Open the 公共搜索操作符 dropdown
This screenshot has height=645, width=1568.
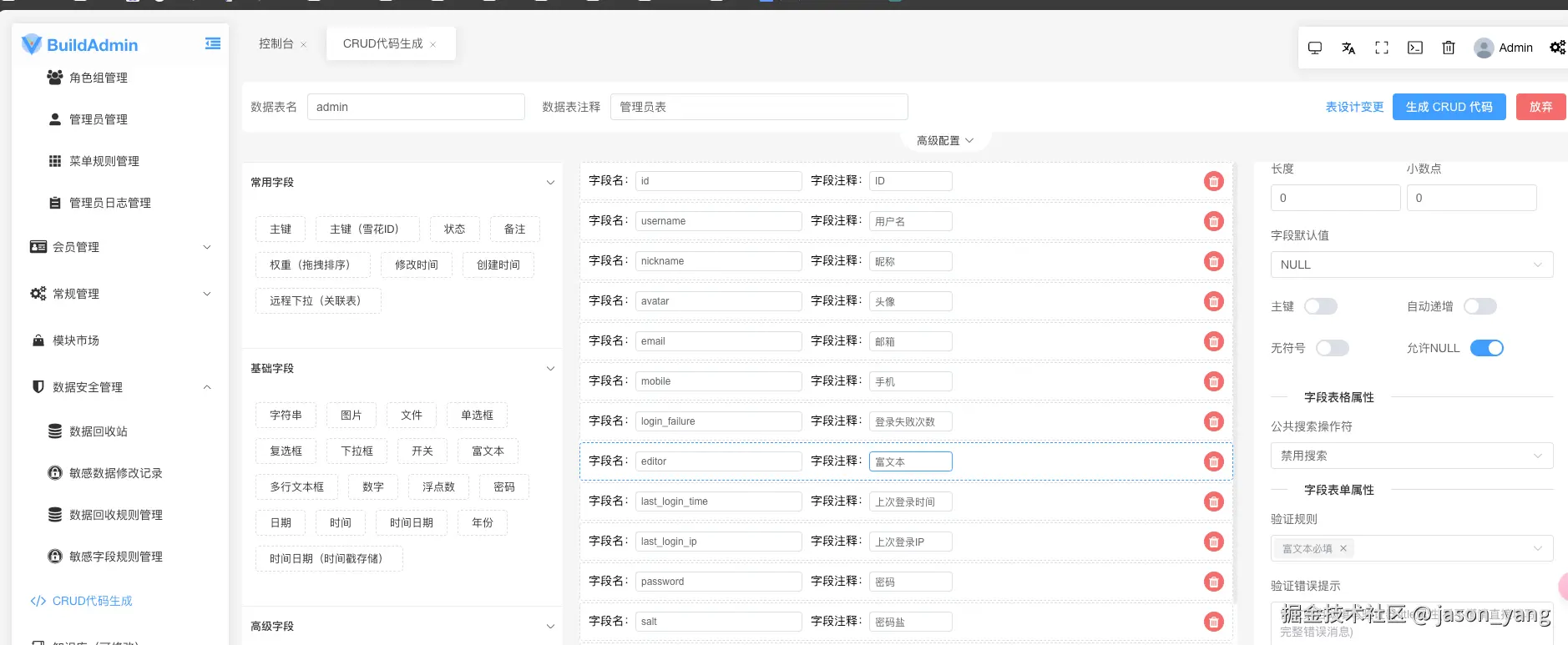[1412, 456]
